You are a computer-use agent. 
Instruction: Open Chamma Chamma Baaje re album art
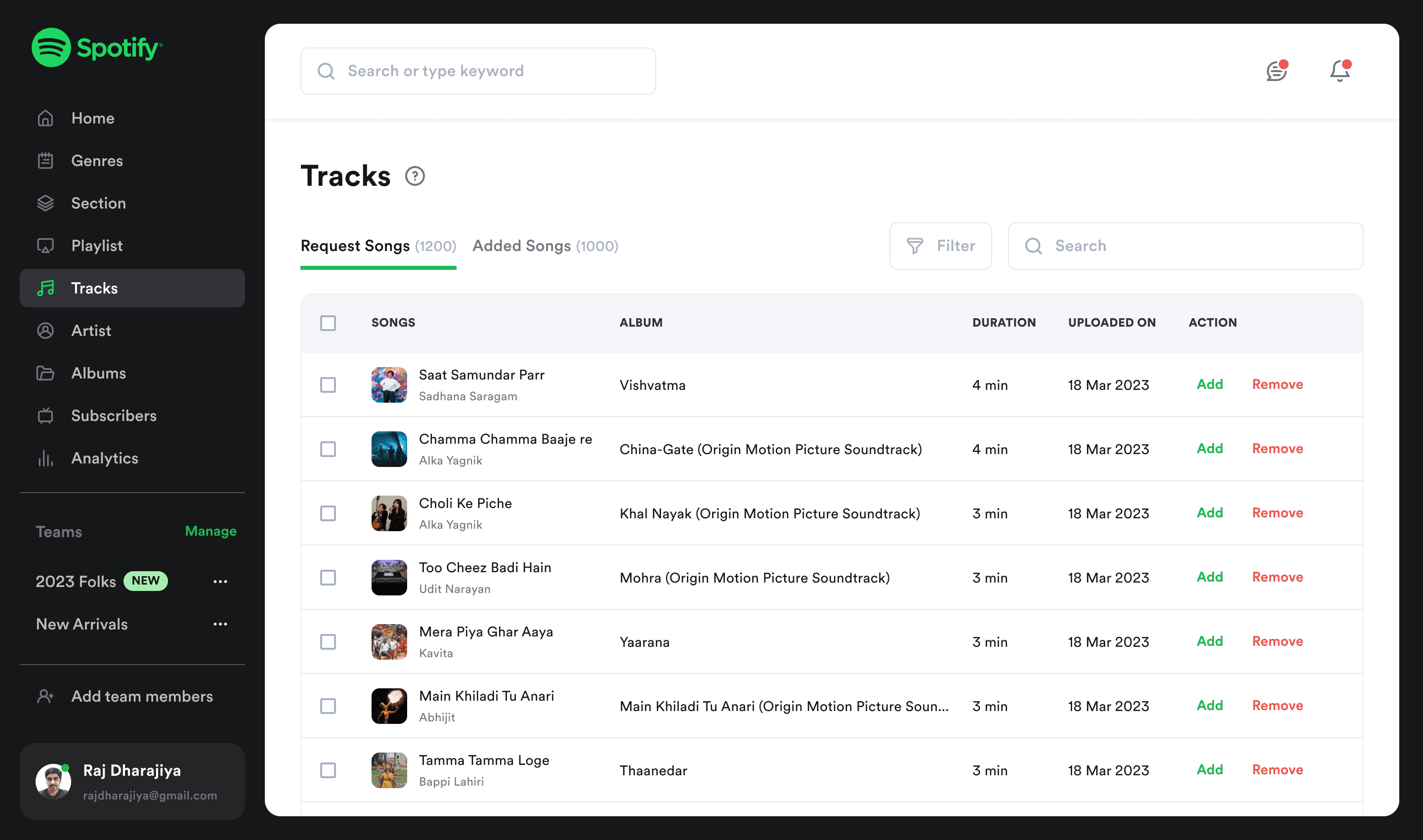tap(389, 450)
